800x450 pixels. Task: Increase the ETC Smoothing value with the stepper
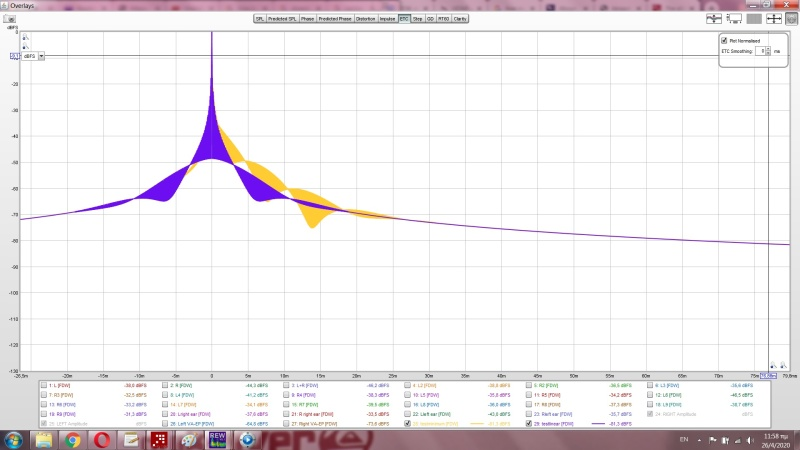click(768, 47)
